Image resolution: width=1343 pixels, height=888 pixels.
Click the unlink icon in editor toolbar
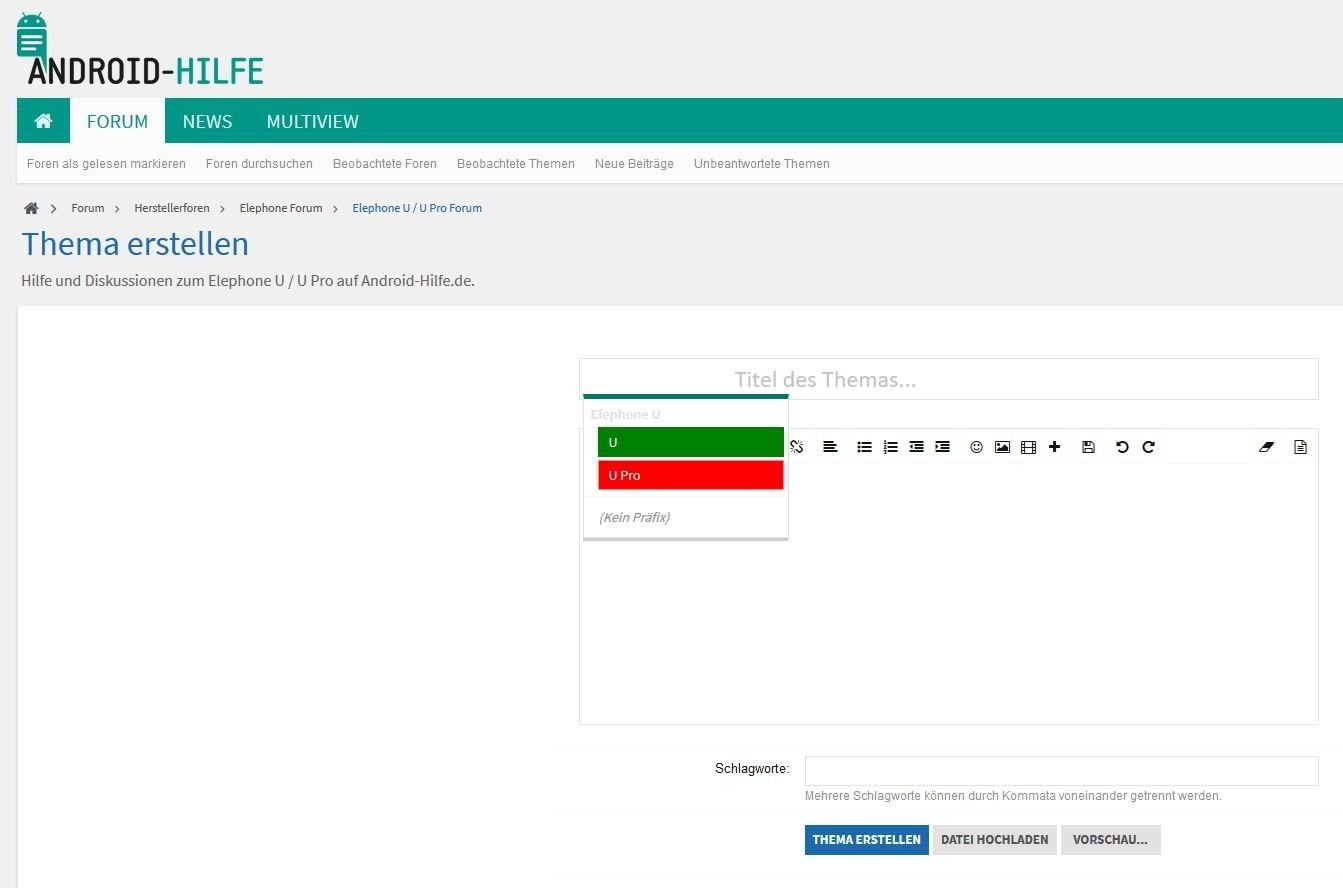click(x=797, y=447)
